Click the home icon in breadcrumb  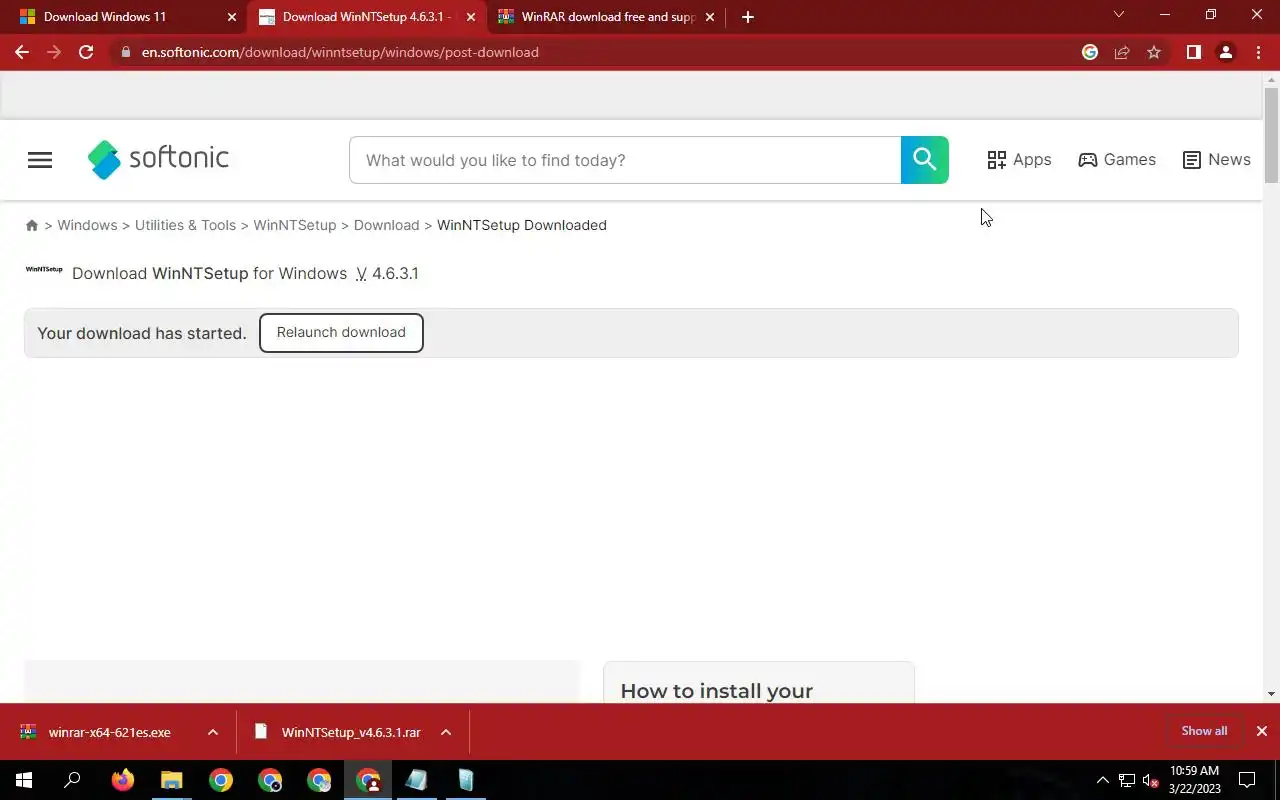(x=32, y=225)
